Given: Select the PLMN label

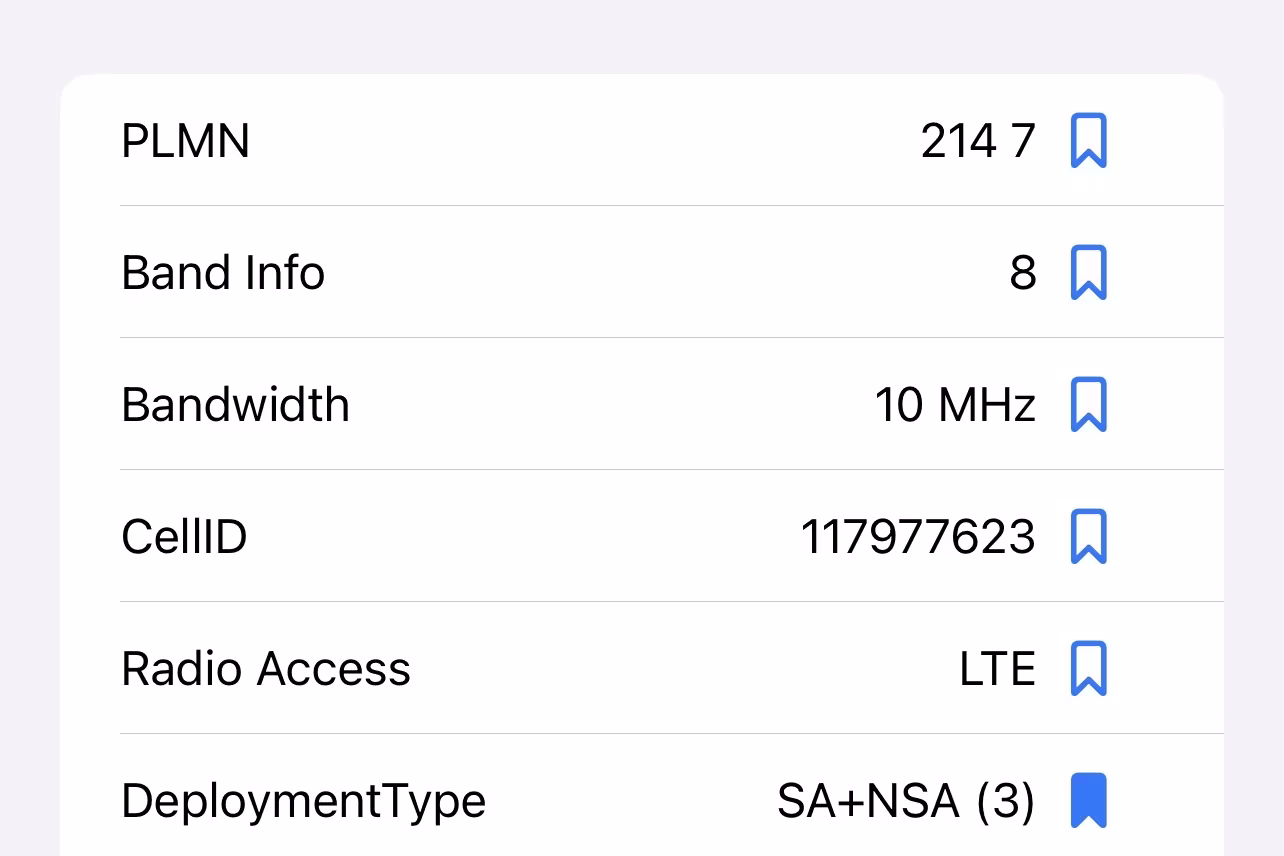Looking at the screenshot, I should (185, 141).
